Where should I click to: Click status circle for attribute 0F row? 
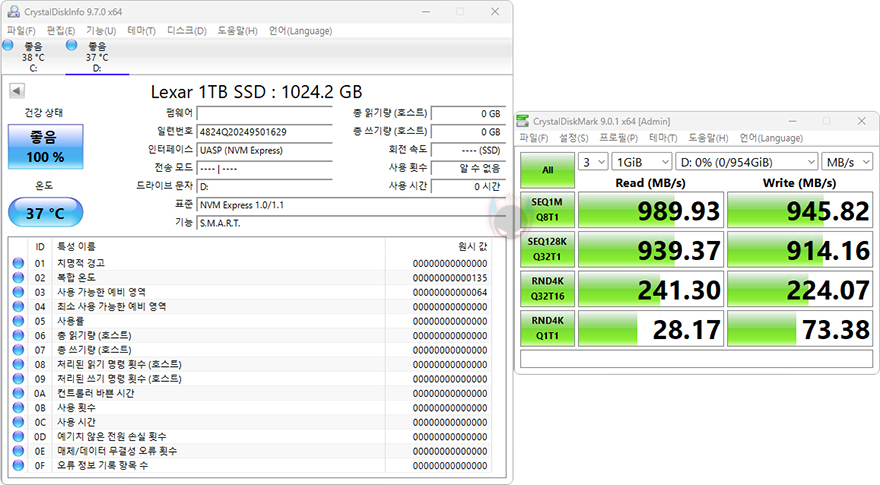coord(19,465)
